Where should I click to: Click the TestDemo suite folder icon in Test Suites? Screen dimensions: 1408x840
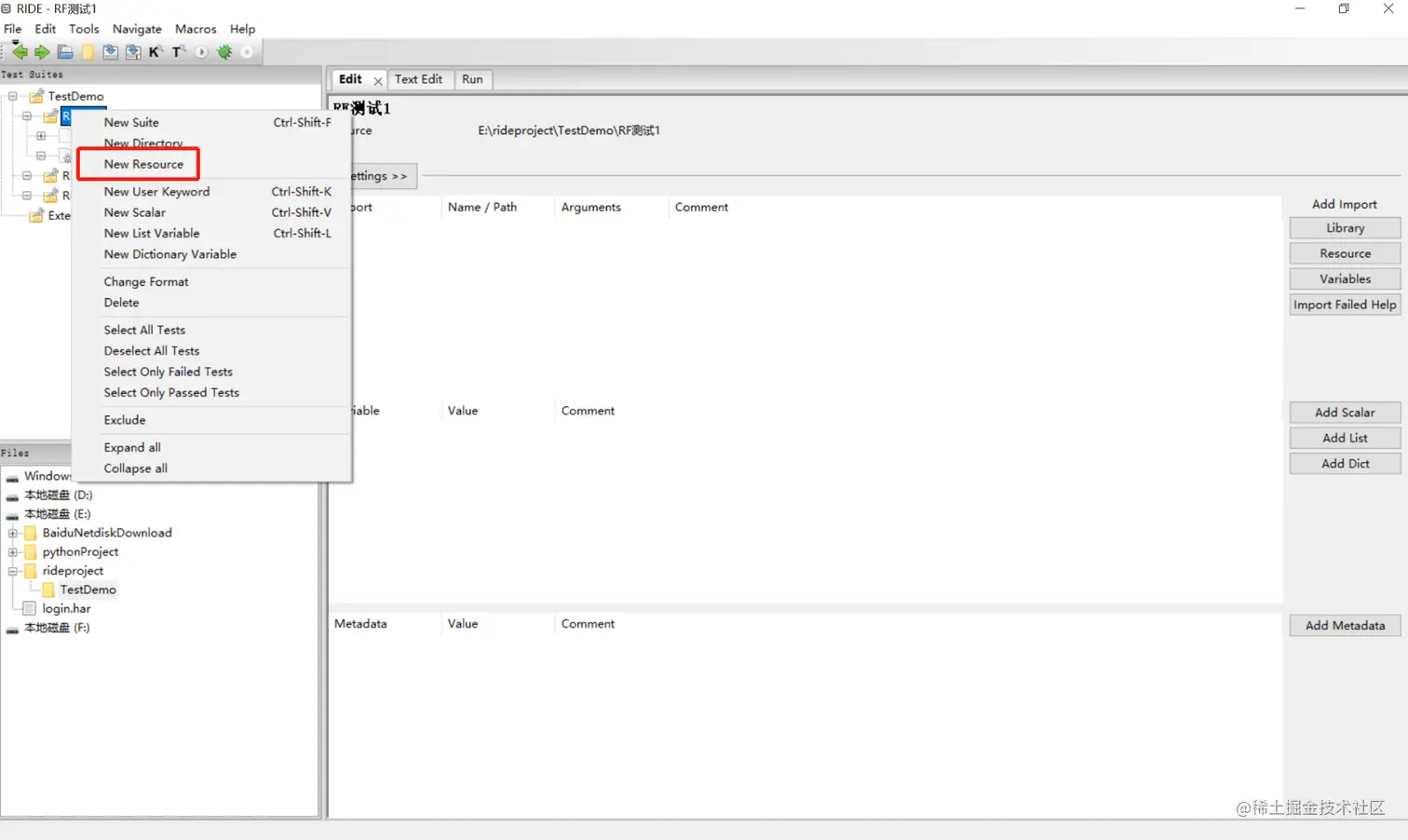tap(36, 96)
